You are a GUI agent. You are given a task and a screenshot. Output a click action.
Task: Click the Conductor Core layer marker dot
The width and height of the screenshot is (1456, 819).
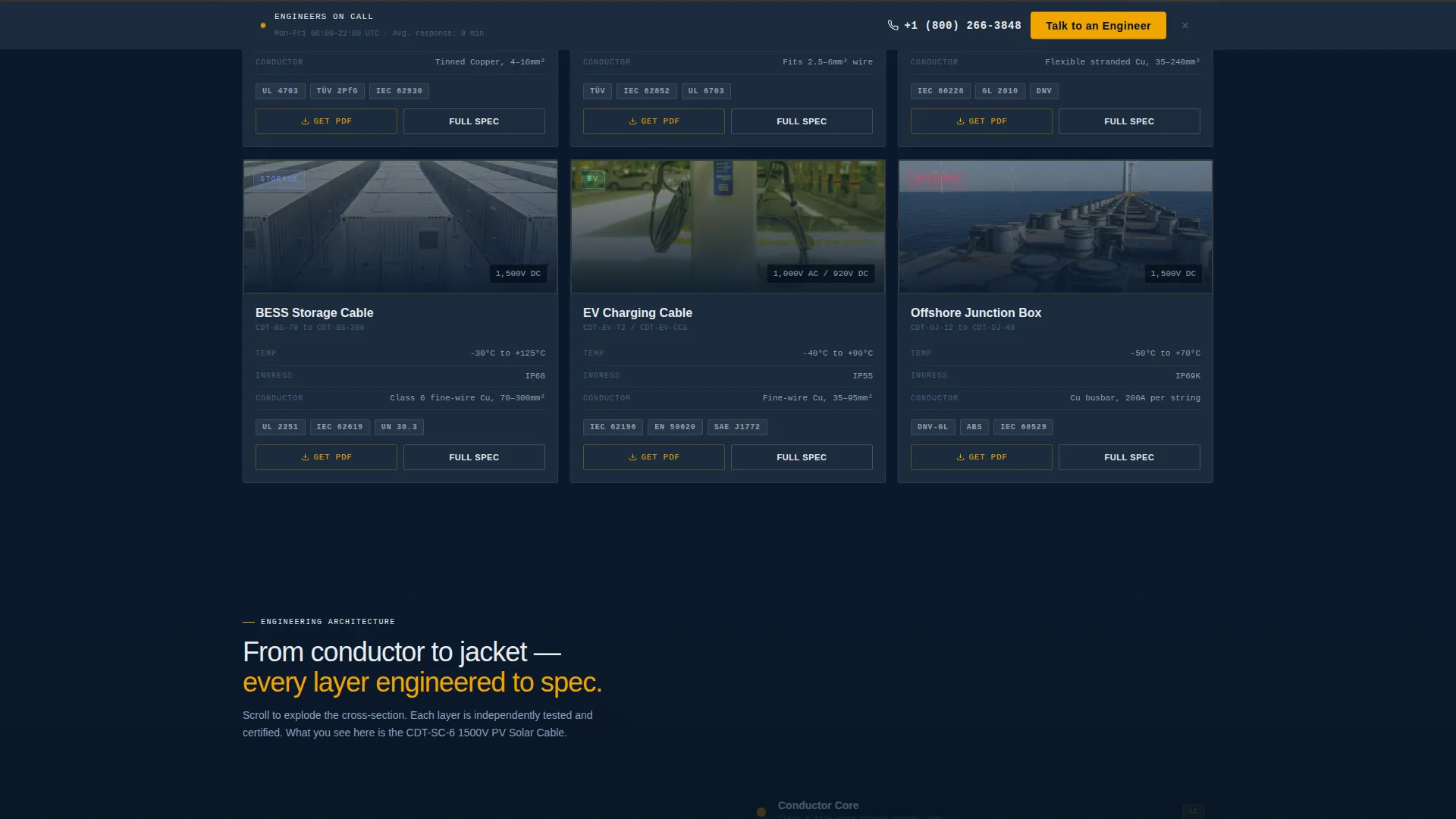(x=761, y=812)
